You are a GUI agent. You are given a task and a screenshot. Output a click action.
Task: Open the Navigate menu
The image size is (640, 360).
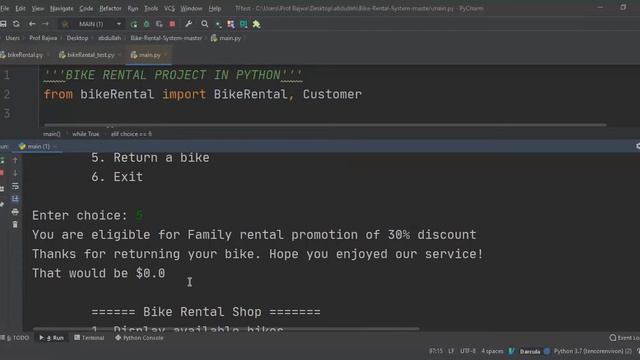coord(62,8)
